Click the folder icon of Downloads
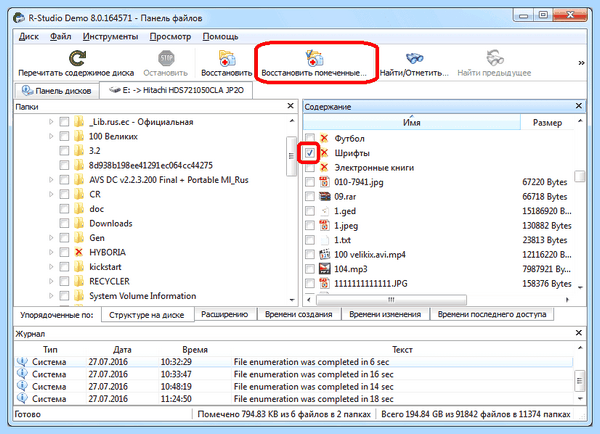 click(x=79, y=223)
